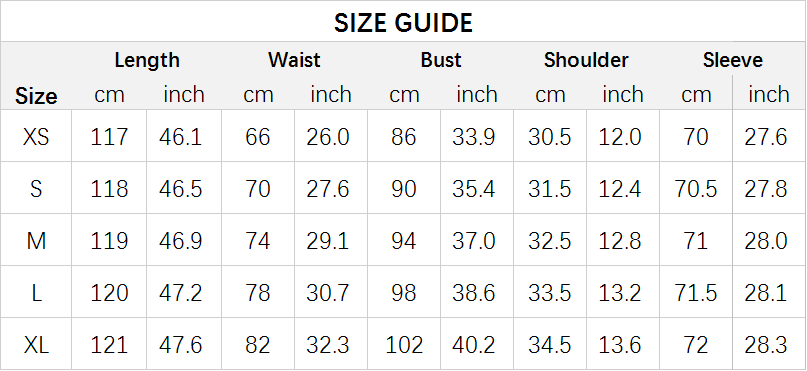Image resolution: width=807 pixels, height=371 pixels.
Task: Click the XL bust cm value 102
Action: [x=404, y=345]
